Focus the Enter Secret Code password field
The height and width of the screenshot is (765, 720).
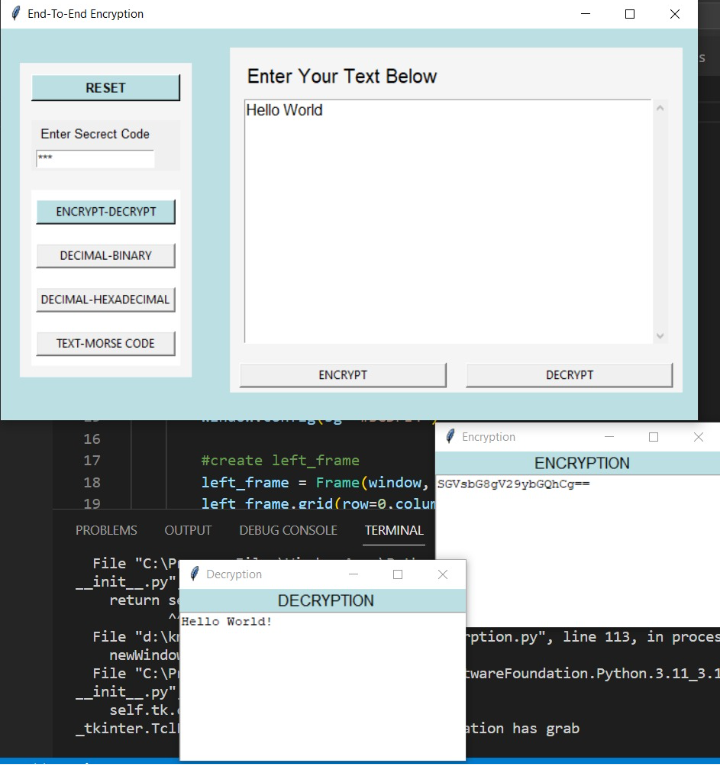tap(95, 159)
